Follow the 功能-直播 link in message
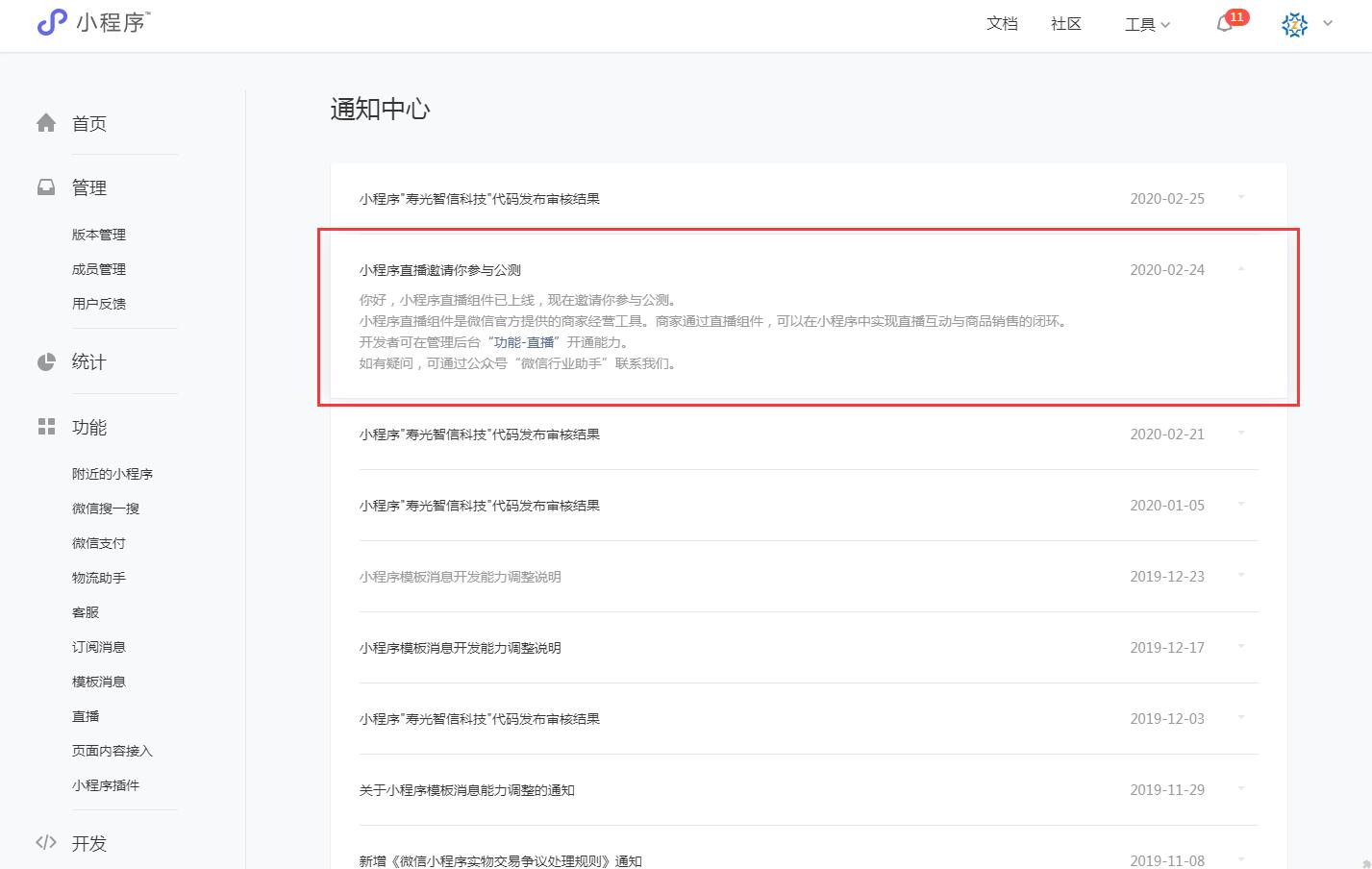The image size is (1372, 869). pyautogui.click(x=524, y=342)
